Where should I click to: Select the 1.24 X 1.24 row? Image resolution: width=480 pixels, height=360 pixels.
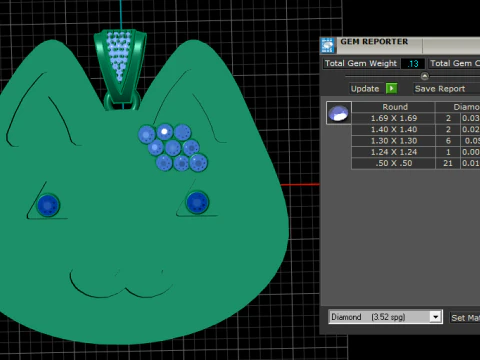pyautogui.click(x=416, y=152)
